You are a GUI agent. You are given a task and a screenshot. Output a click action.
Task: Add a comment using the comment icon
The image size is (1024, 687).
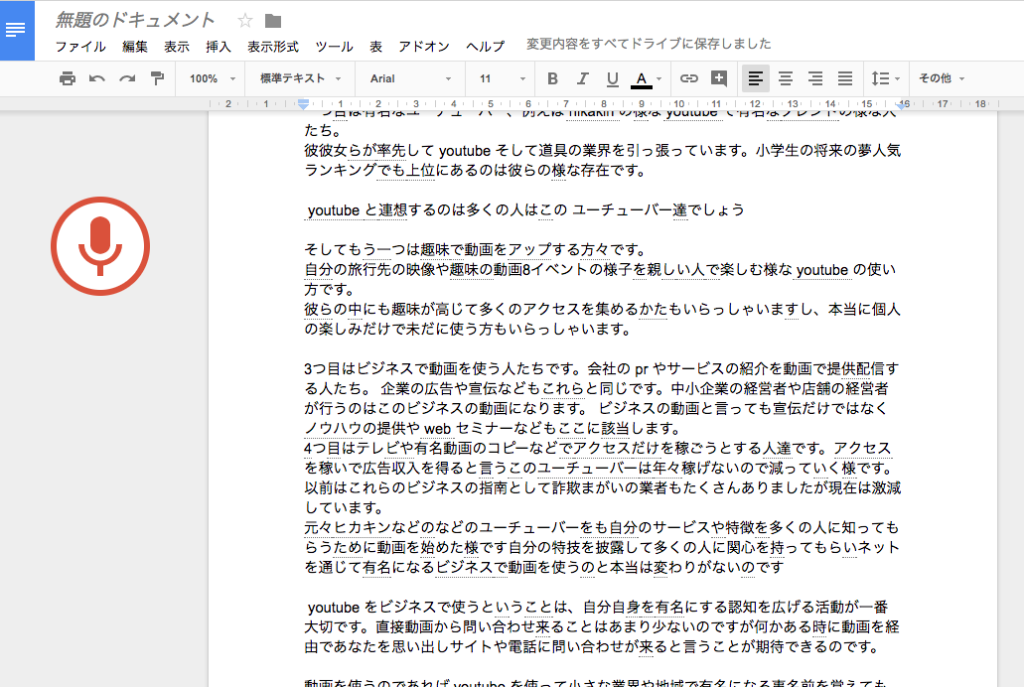(x=719, y=78)
